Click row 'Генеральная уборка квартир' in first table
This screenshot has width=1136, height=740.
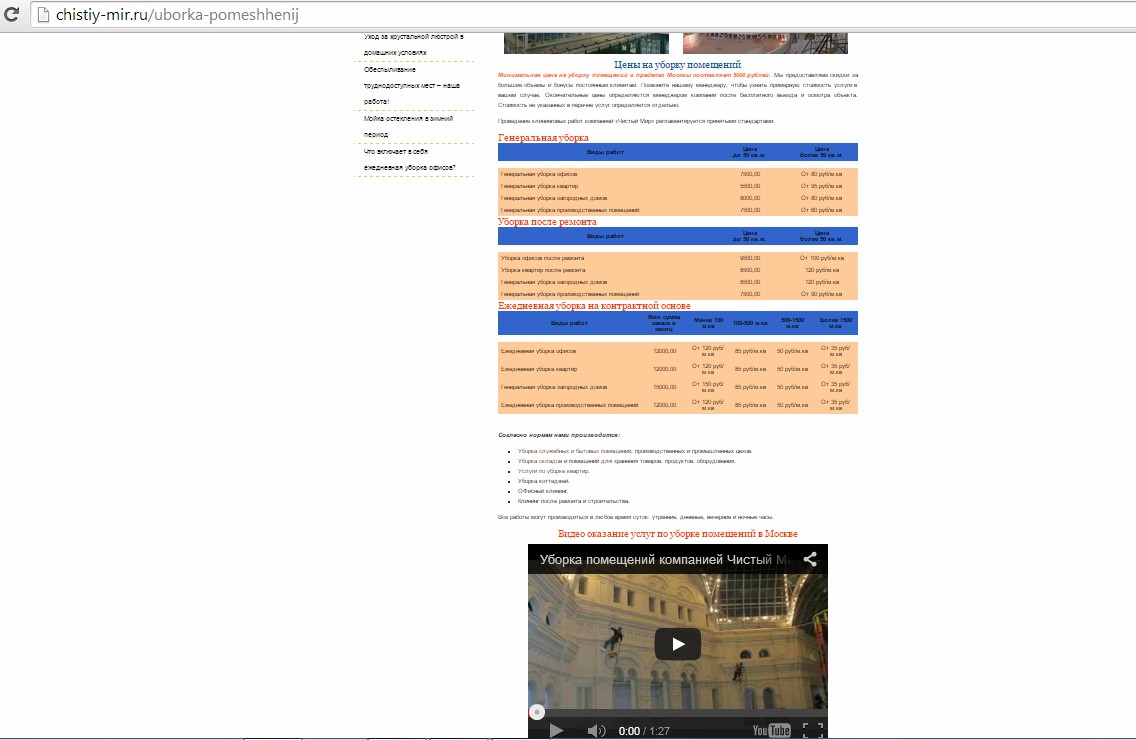(677, 186)
